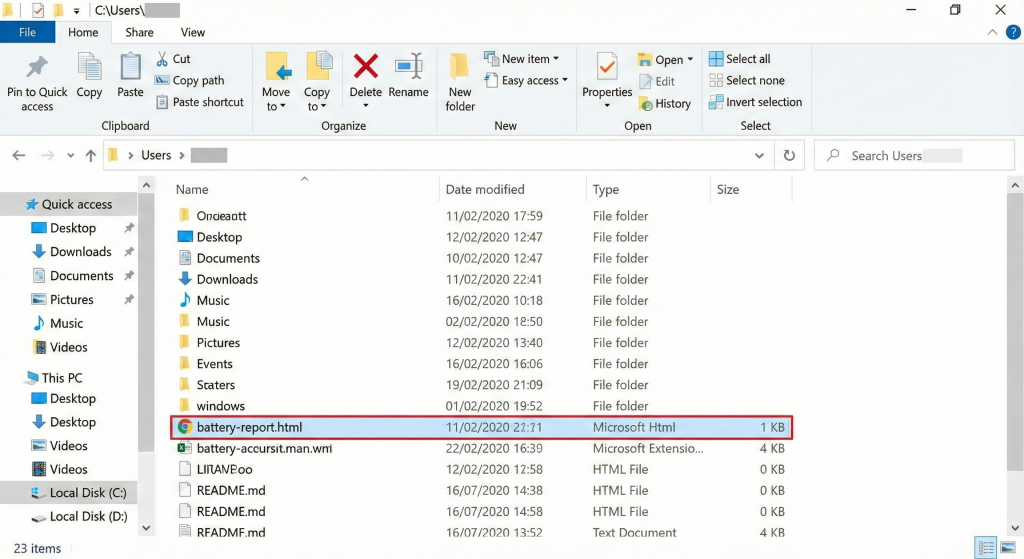Switch to details view layout

coord(986,548)
